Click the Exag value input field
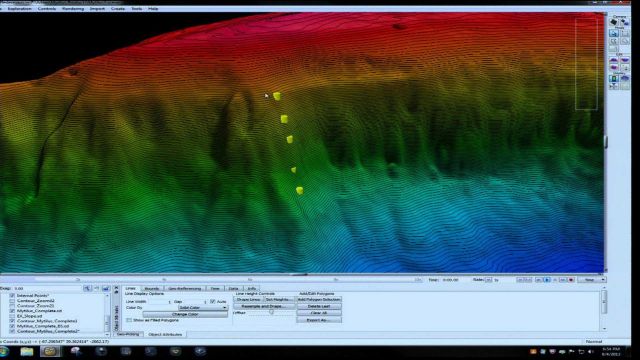Viewport: 640px width, 360px height. (47, 288)
